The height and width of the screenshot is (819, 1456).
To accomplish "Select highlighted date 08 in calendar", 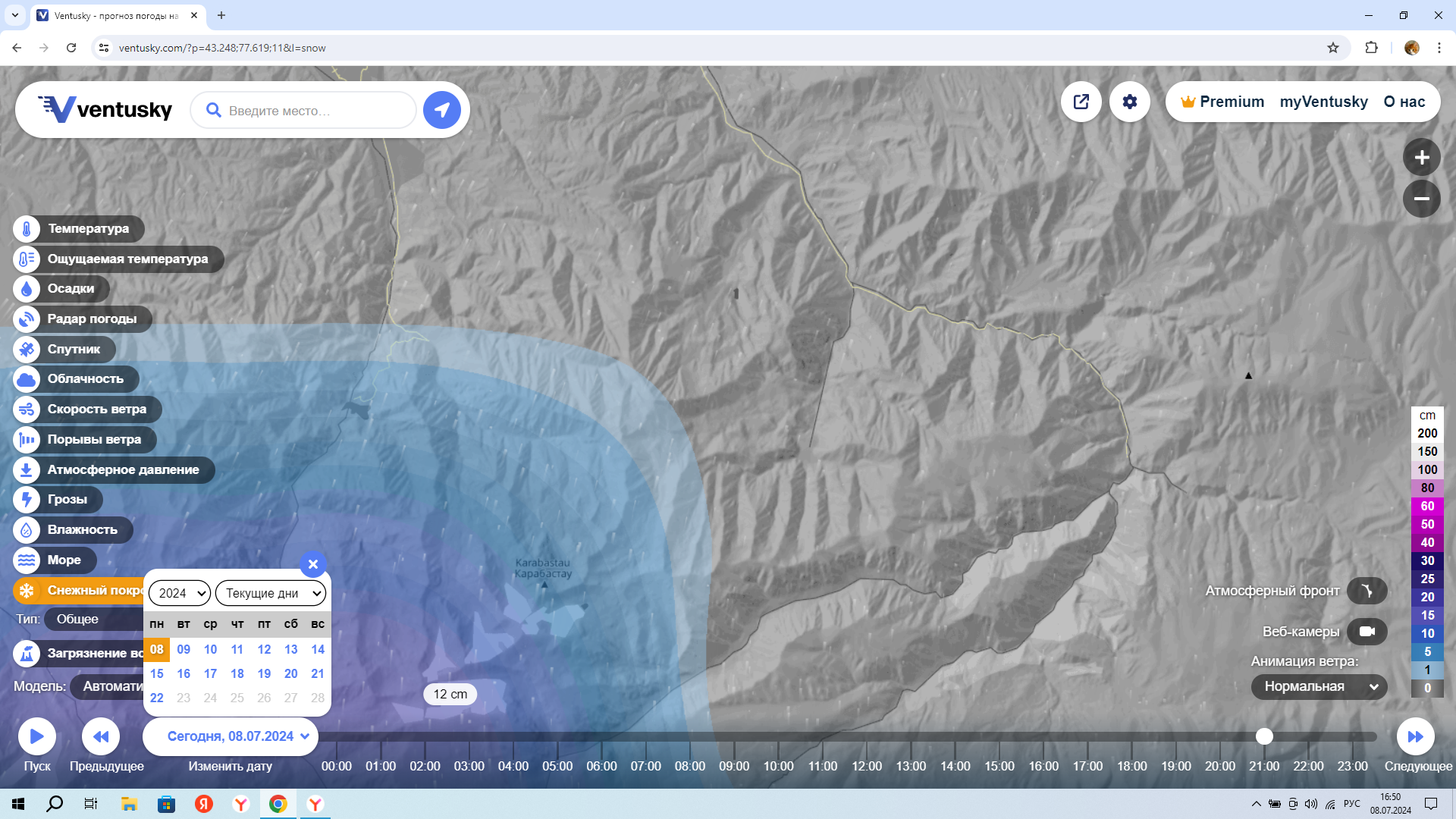I will [157, 649].
